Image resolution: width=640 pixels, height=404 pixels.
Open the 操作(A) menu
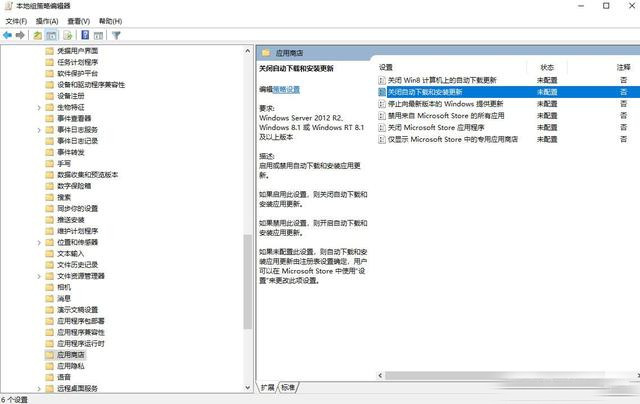(x=46, y=20)
